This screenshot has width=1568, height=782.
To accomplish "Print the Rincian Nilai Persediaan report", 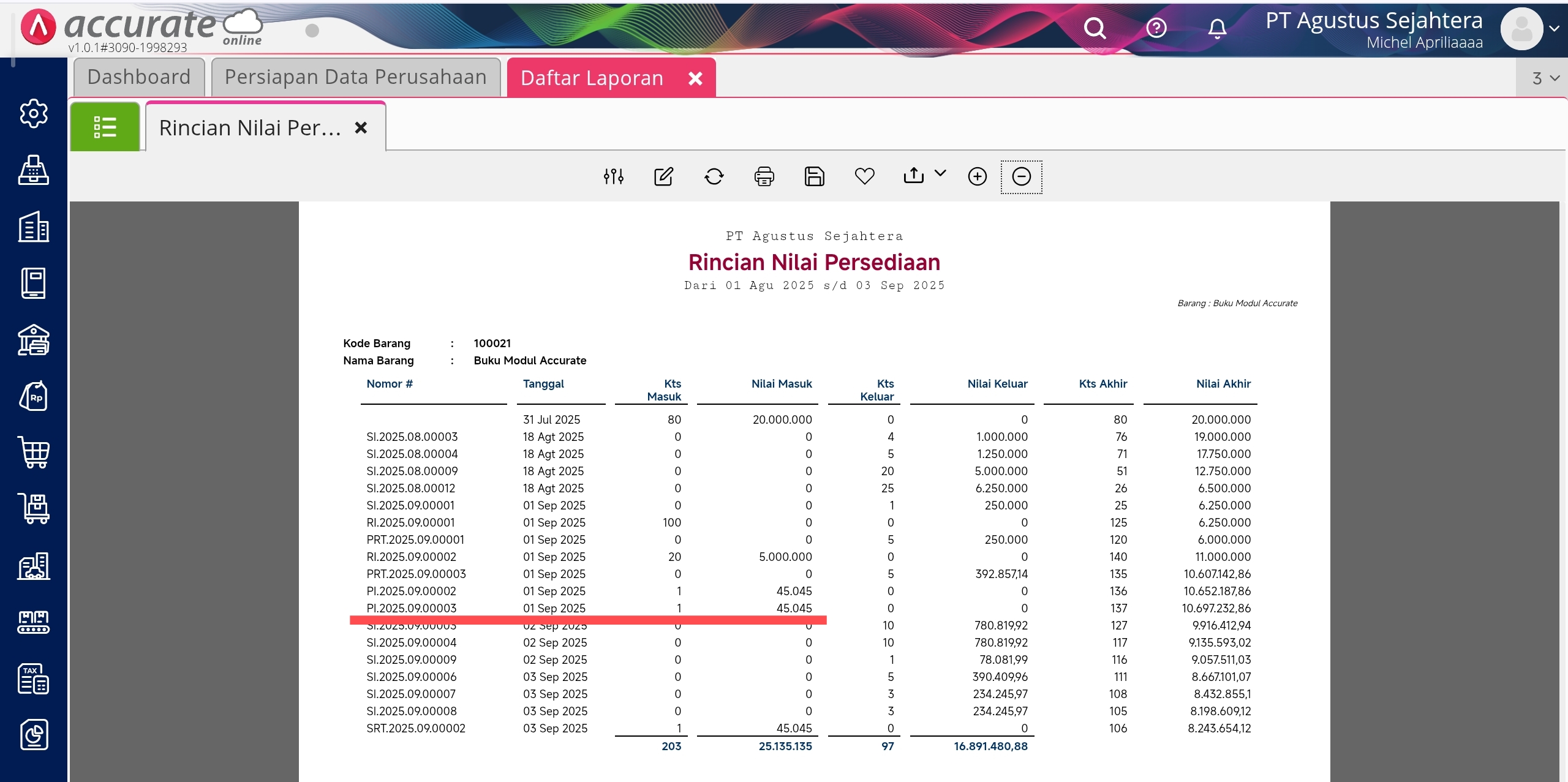I will (x=764, y=176).
